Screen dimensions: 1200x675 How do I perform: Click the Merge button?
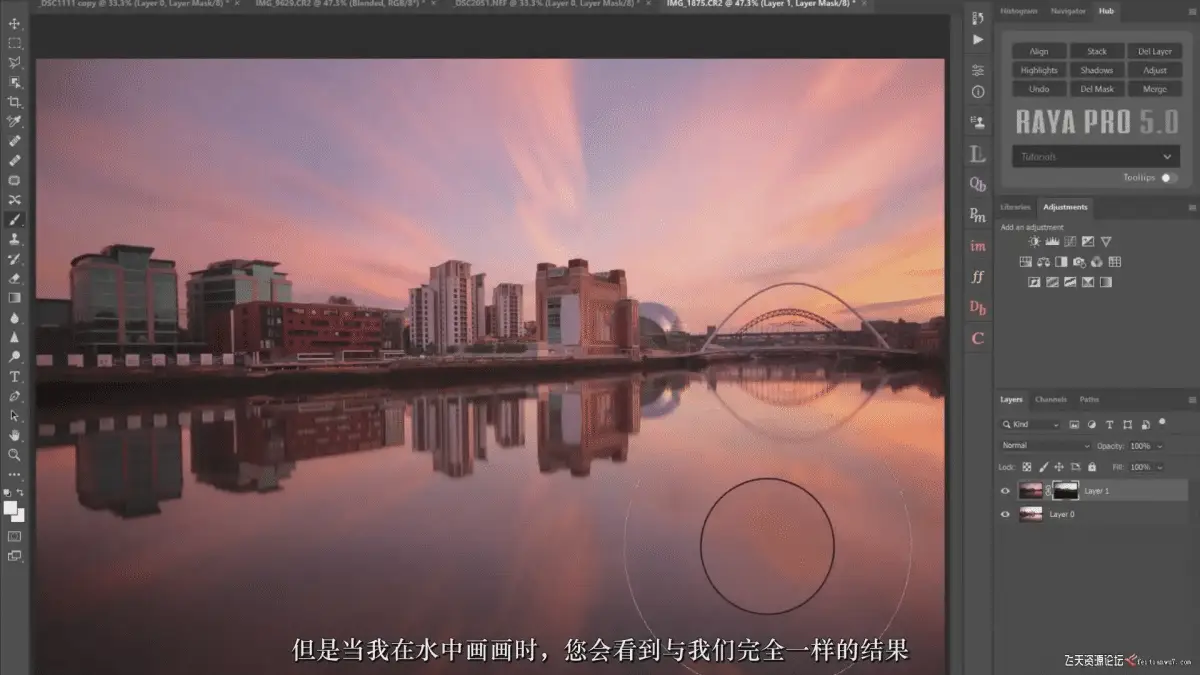tap(1155, 89)
